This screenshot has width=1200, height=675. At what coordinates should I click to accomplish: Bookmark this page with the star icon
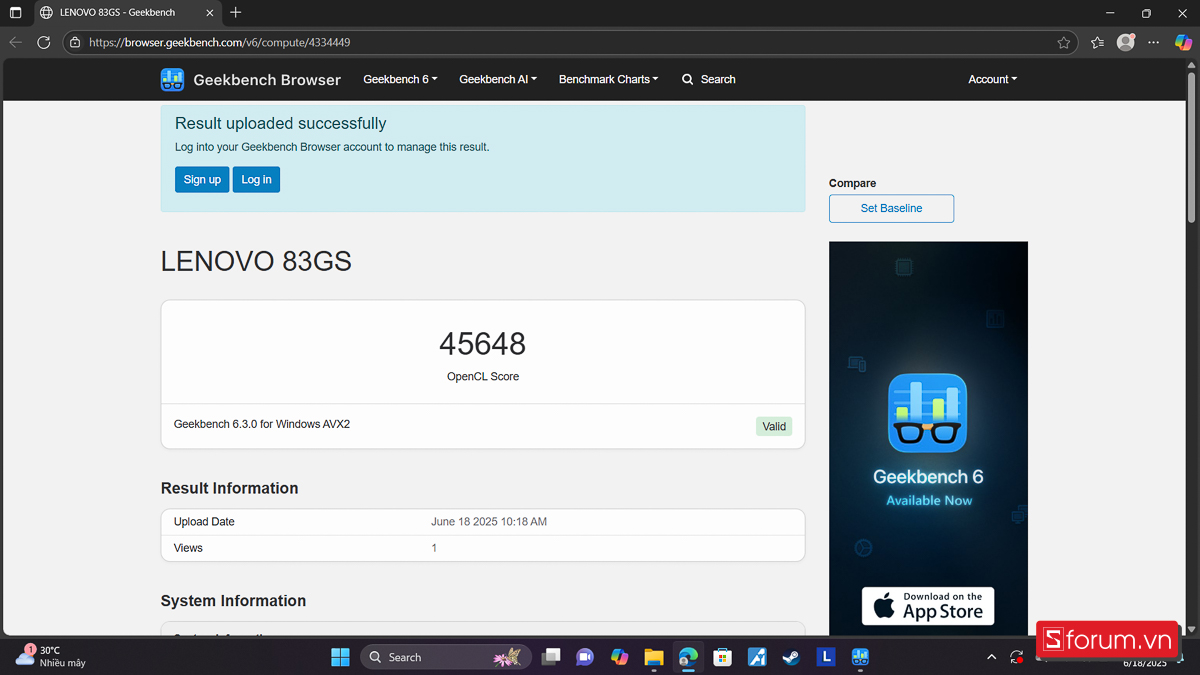pos(1064,42)
